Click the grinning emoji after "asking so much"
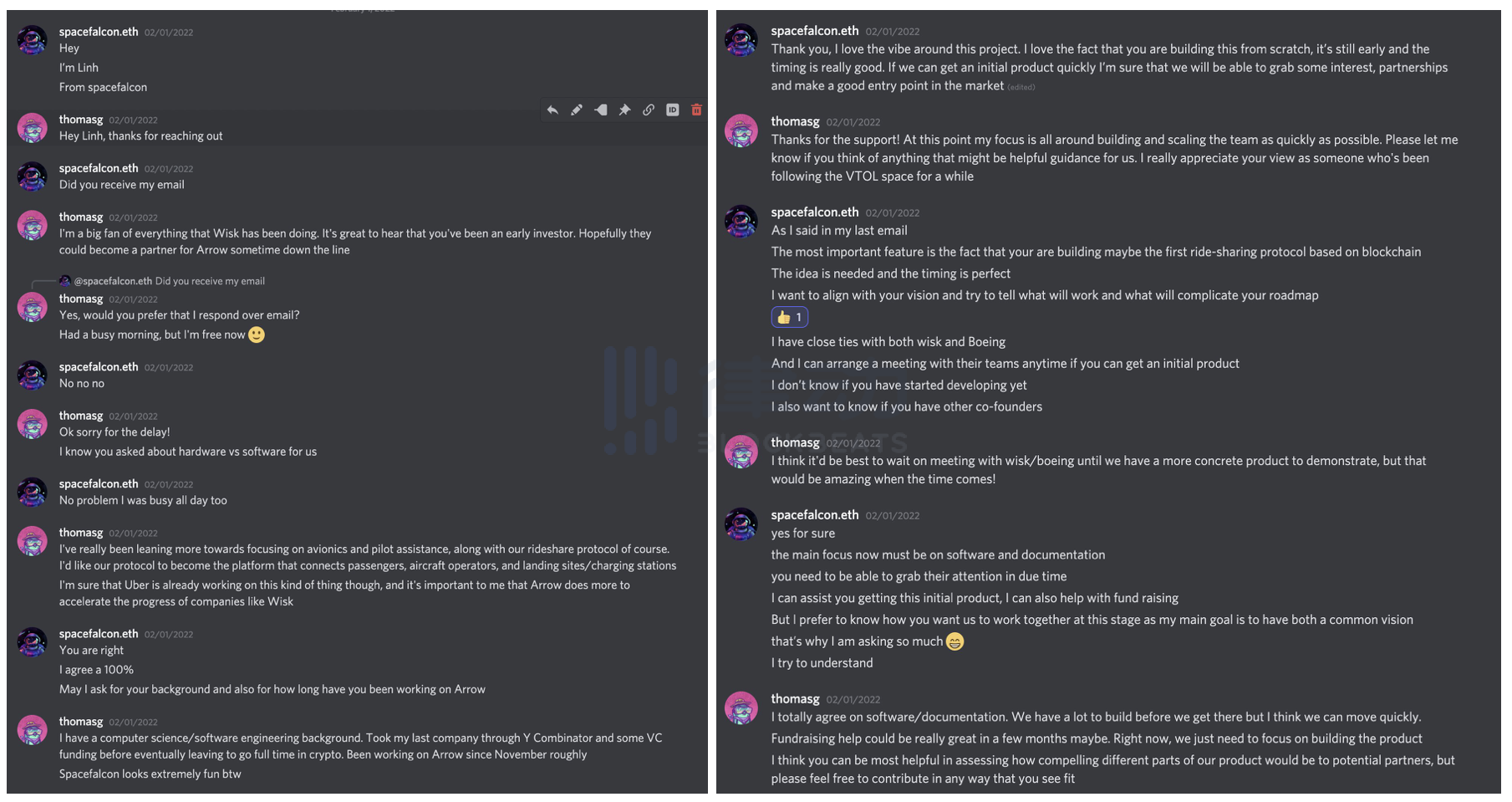 955,641
